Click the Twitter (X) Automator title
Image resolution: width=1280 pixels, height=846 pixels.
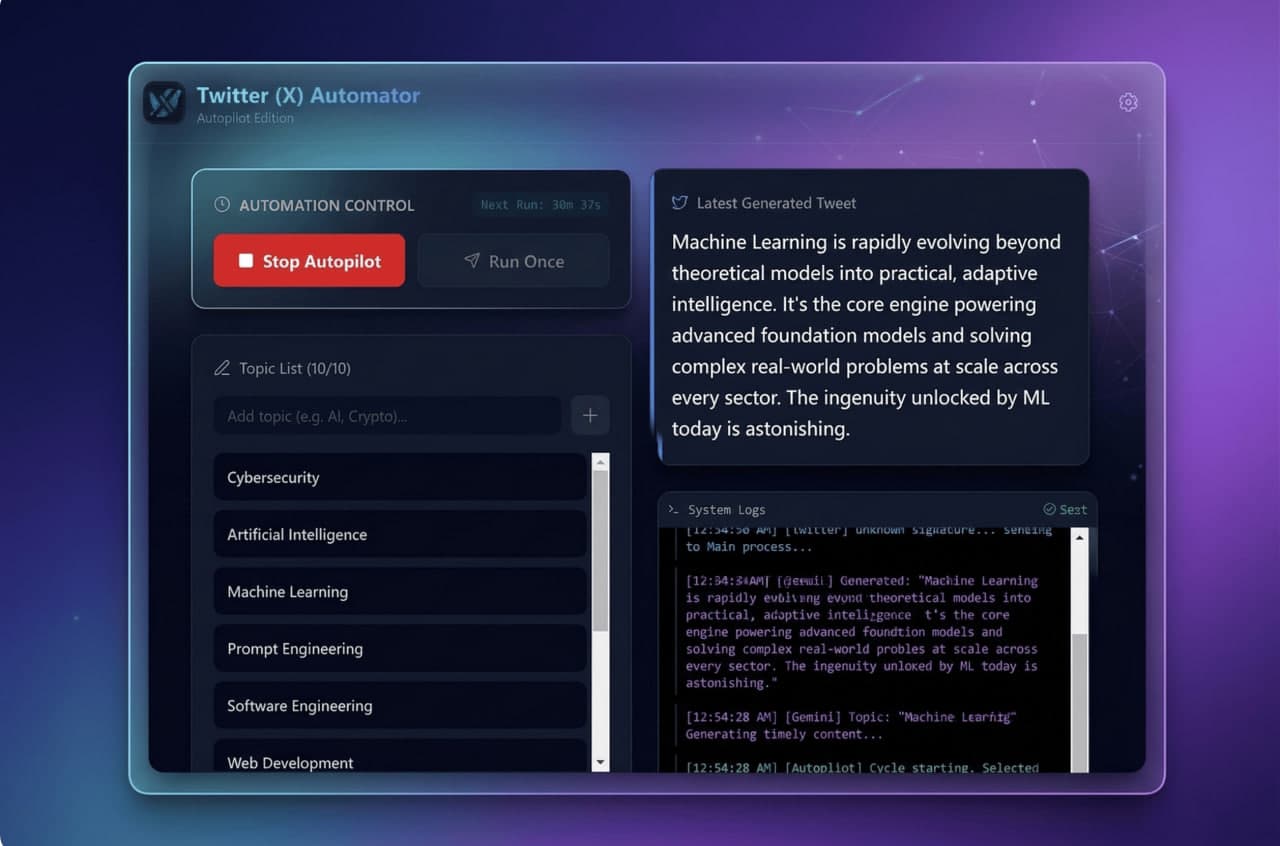[308, 95]
